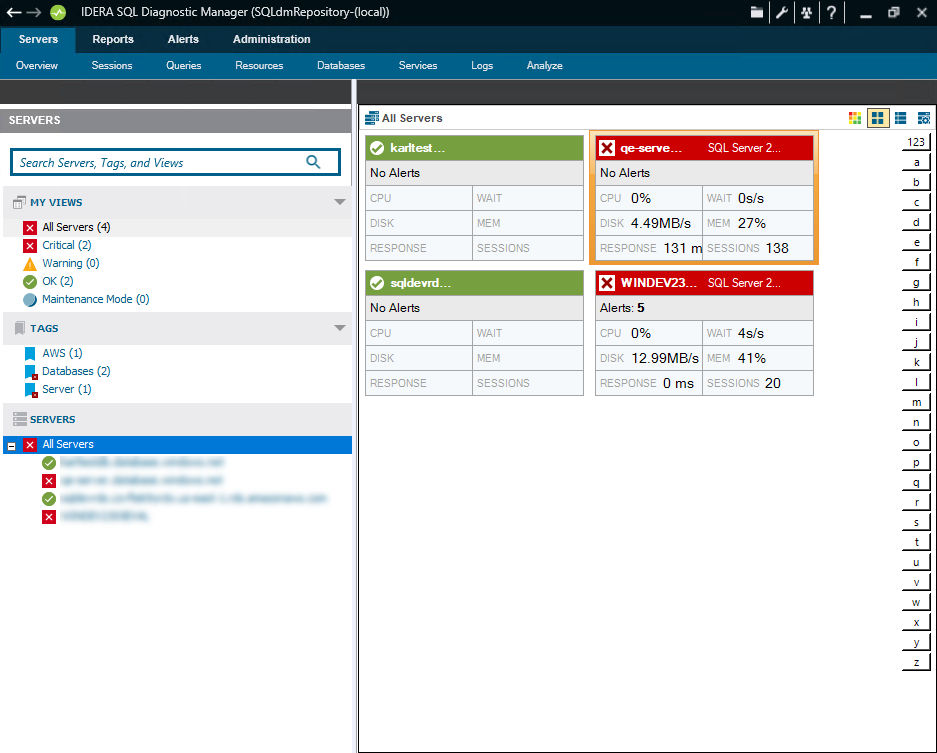Click green check icon on sqldevrd card

(377, 283)
